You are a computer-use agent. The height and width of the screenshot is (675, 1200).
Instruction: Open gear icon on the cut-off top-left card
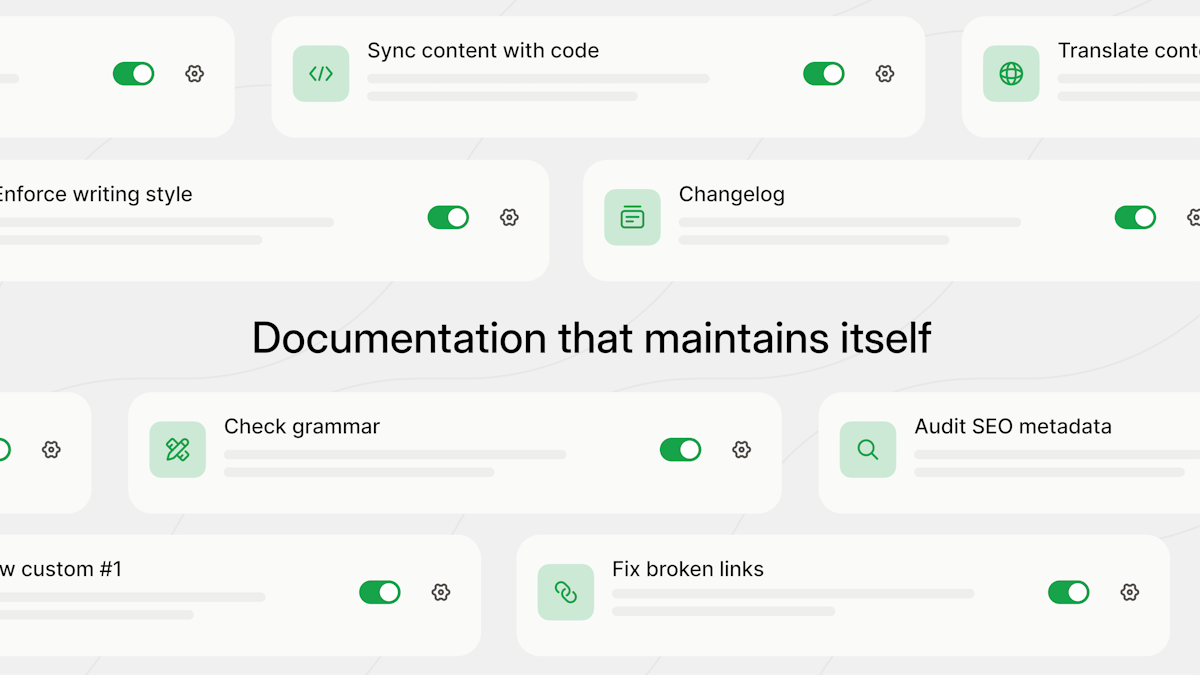point(195,73)
